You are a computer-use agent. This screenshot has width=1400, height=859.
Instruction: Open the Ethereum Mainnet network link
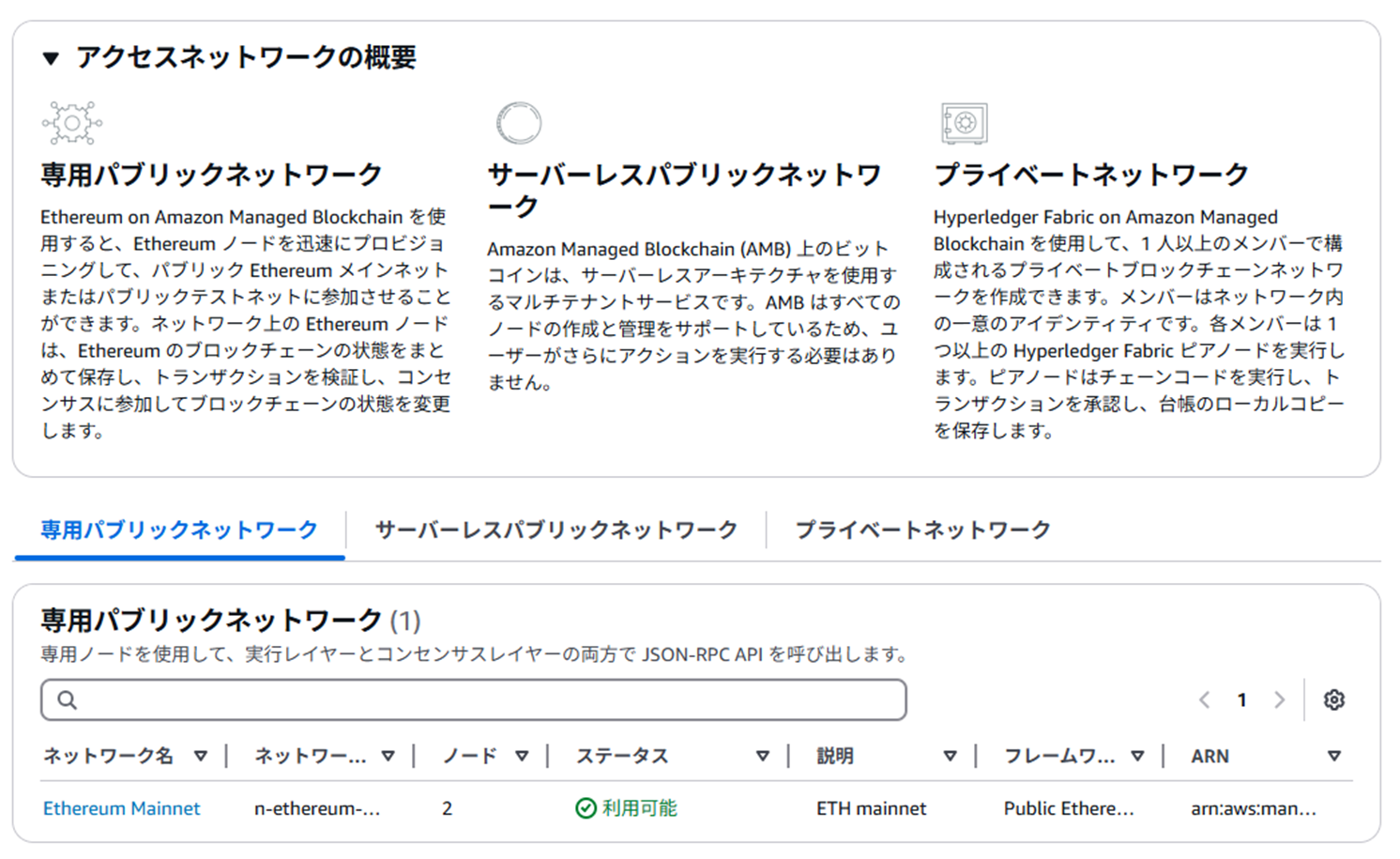122,808
